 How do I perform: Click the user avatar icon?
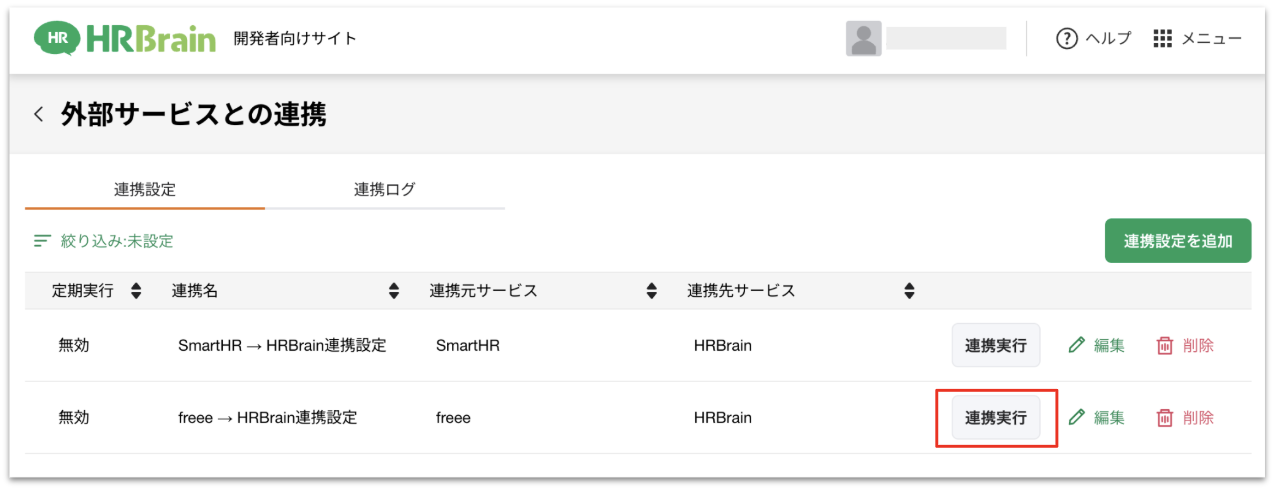pyautogui.click(x=863, y=39)
